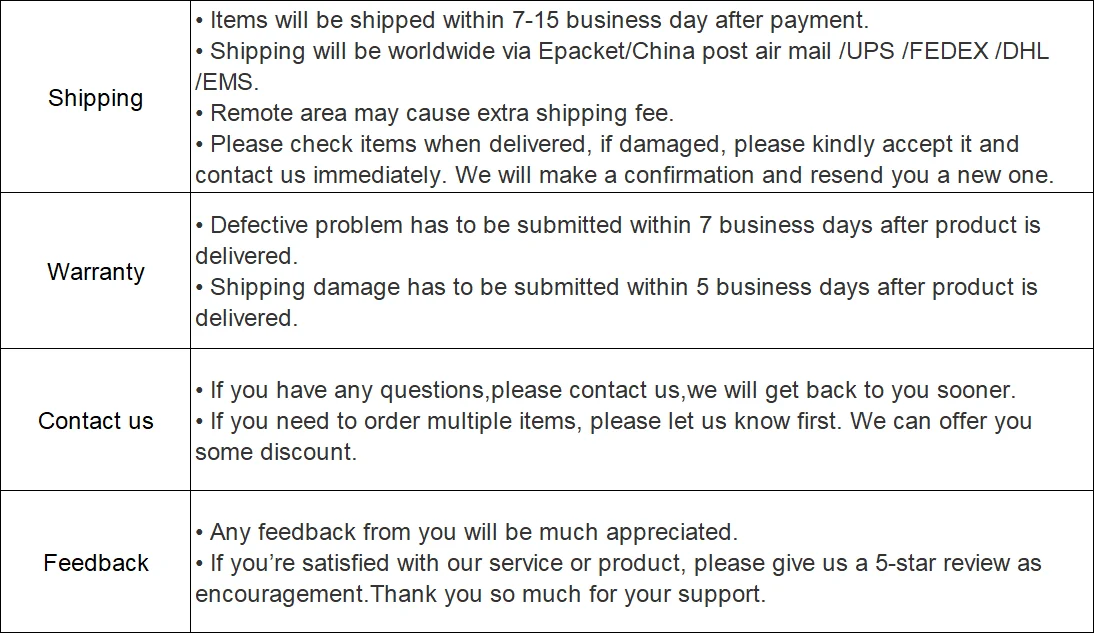Click the 'some discount' text
The height and width of the screenshot is (633, 1094).
coord(276,452)
